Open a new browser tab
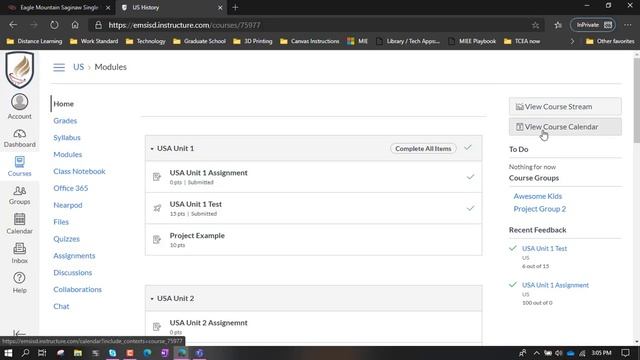The image size is (640, 360). pyautogui.click(x=235, y=7)
